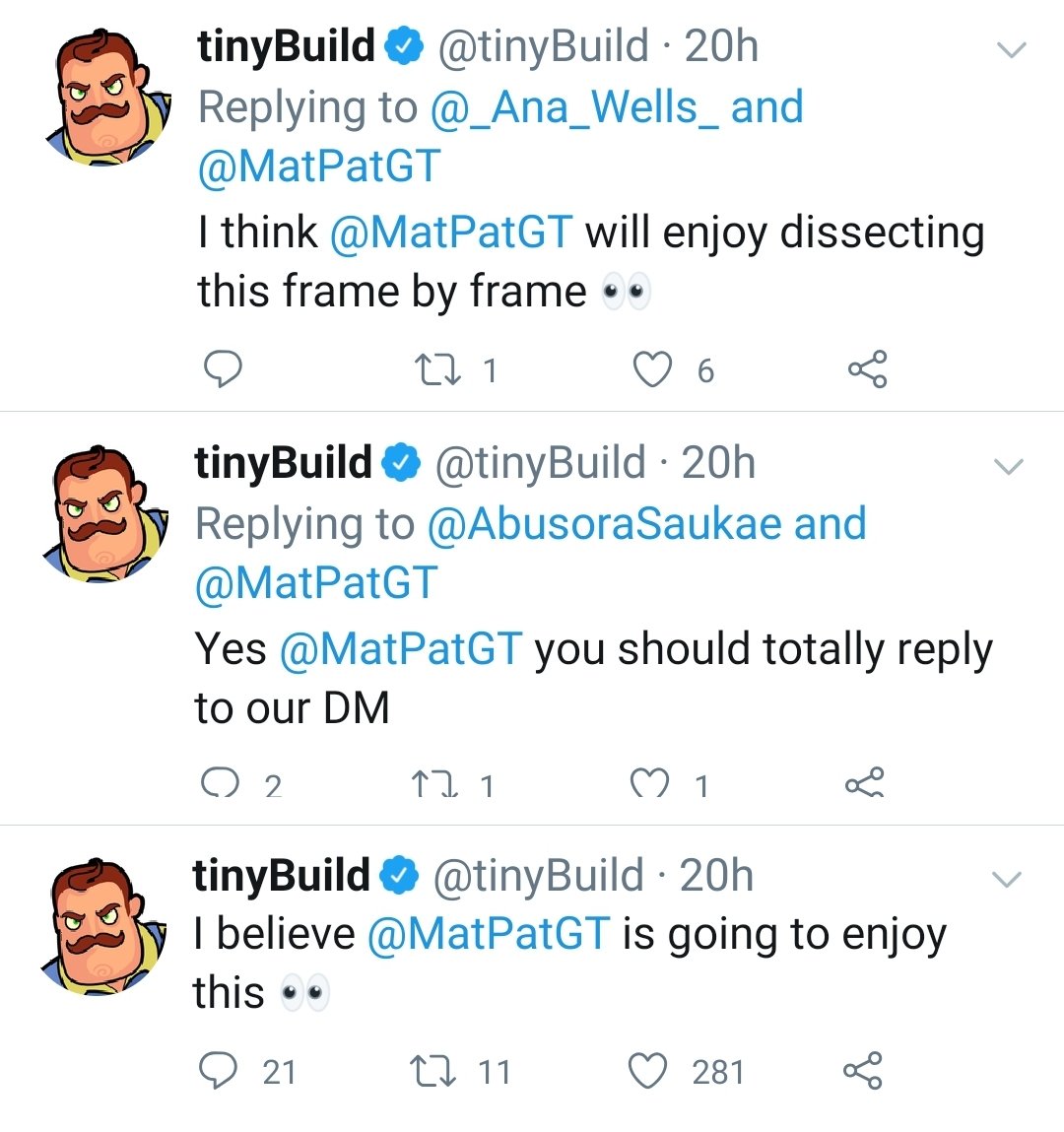
Task: Tap @MatPatGT mention in 'I believe' tweet
Action: pyautogui.click(x=489, y=934)
